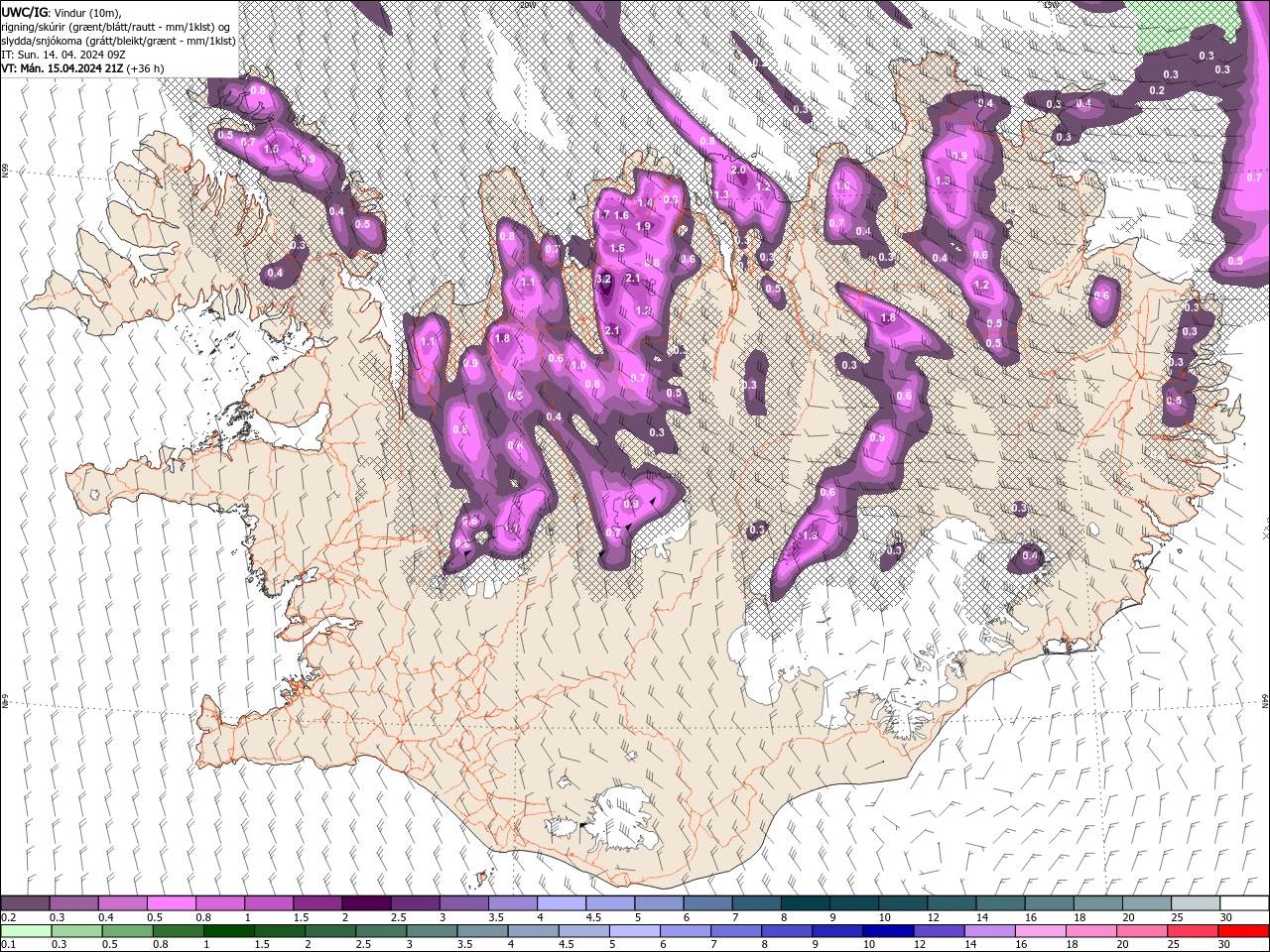Select the '2.0' snowfall value on the map
The height and width of the screenshot is (952, 1270).
pos(738,171)
